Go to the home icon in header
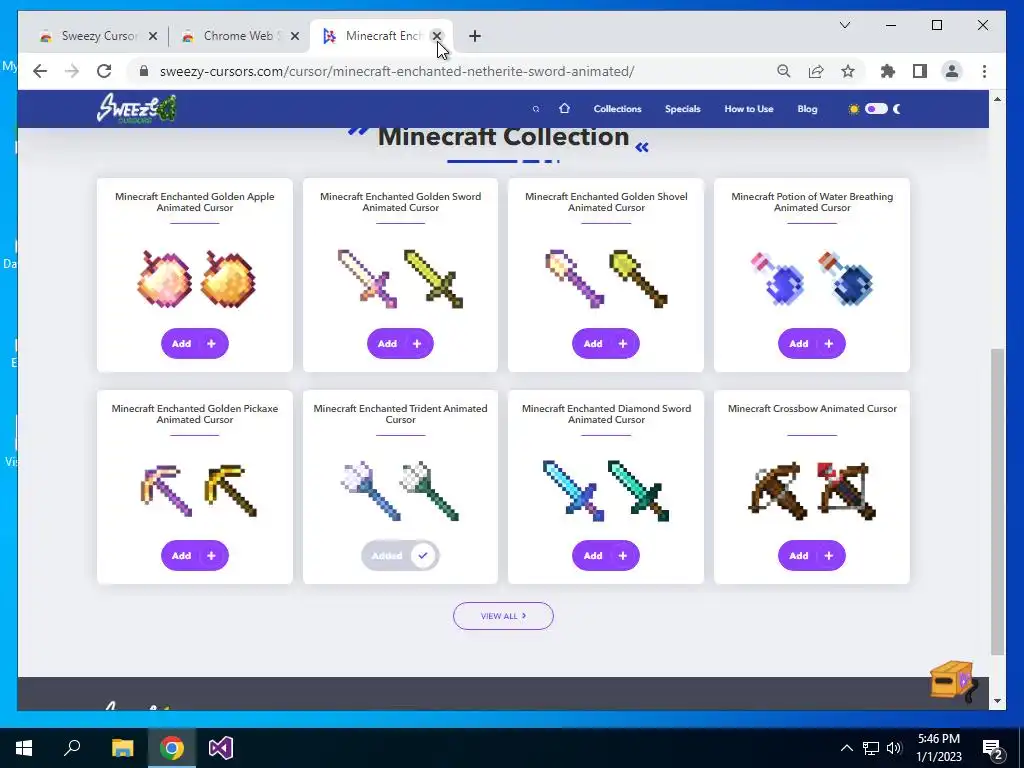The height and width of the screenshot is (768, 1024). 564,108
